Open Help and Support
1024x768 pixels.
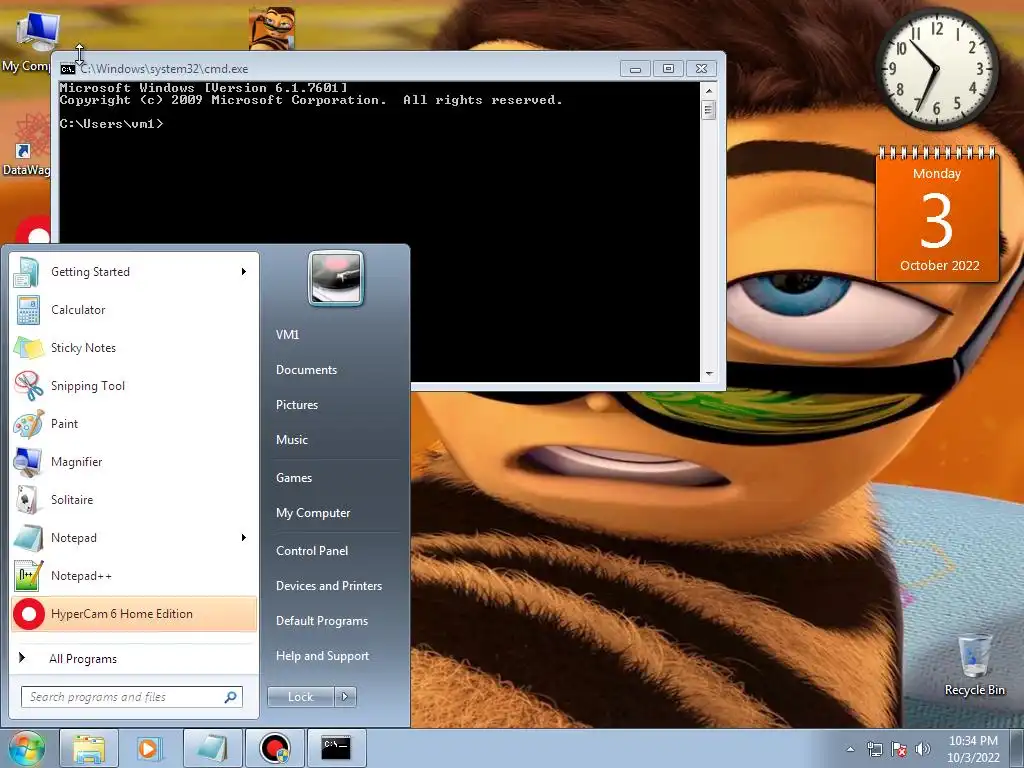point(322,656)
